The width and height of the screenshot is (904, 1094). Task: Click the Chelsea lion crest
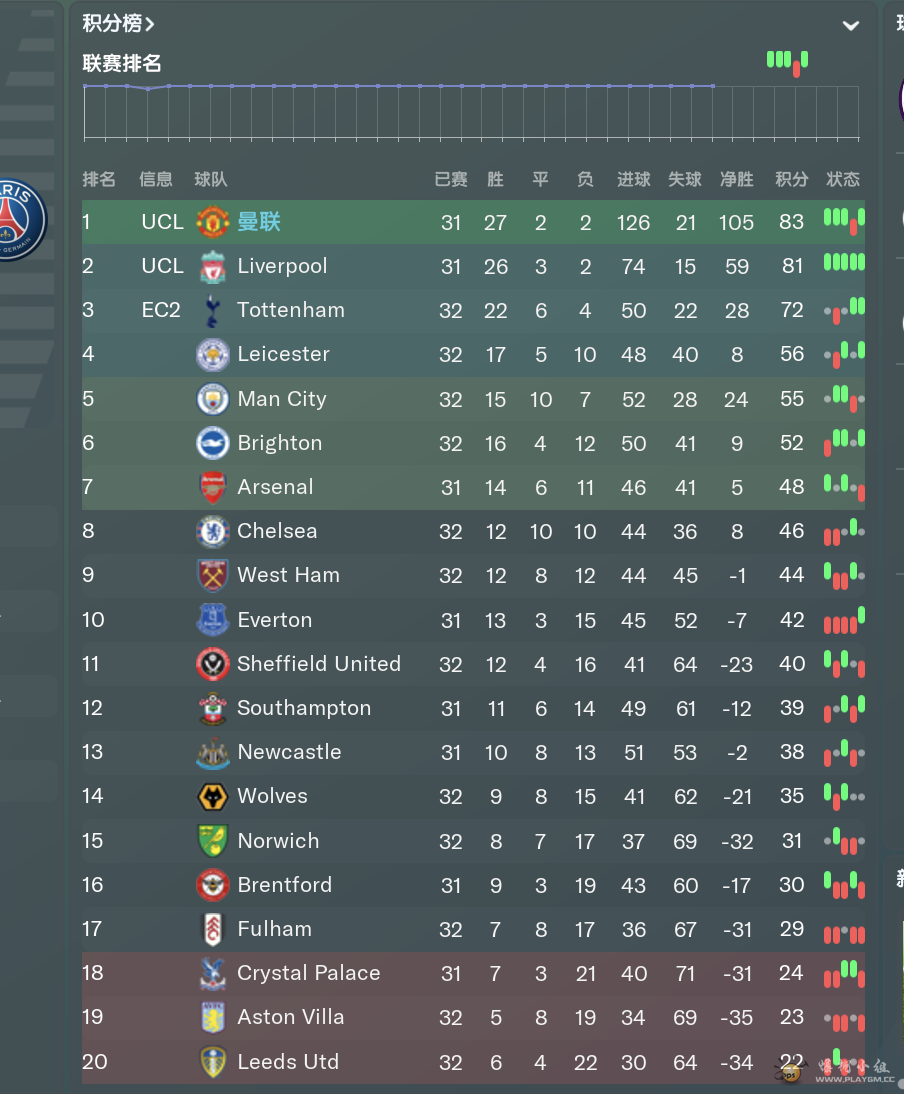pyautogui.click(x=212, y=532)
